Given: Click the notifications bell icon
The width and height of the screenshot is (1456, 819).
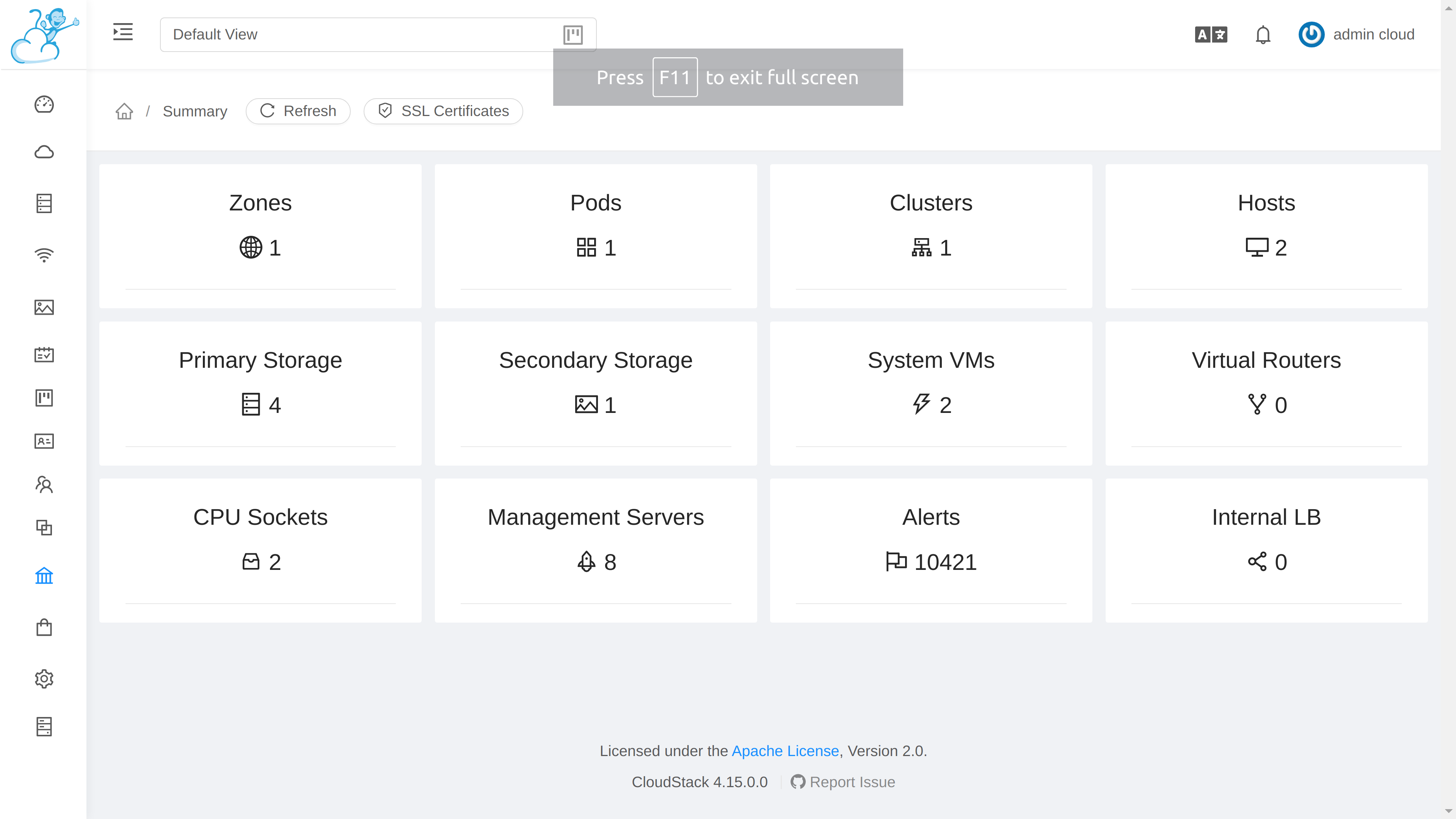Looking at the screenshot, I should click(x=1263, y=35).
